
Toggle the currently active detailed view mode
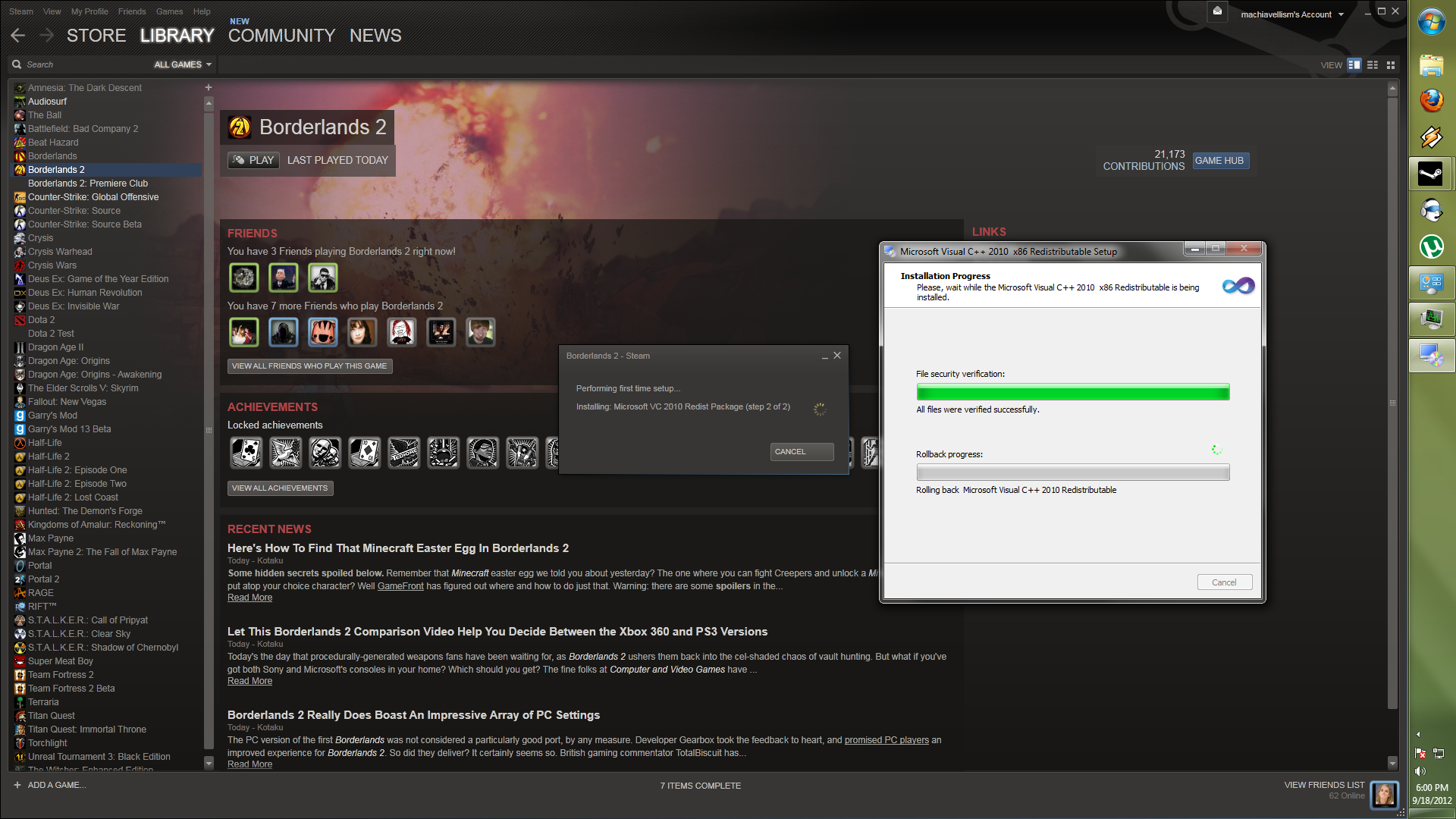point(1354,64)
